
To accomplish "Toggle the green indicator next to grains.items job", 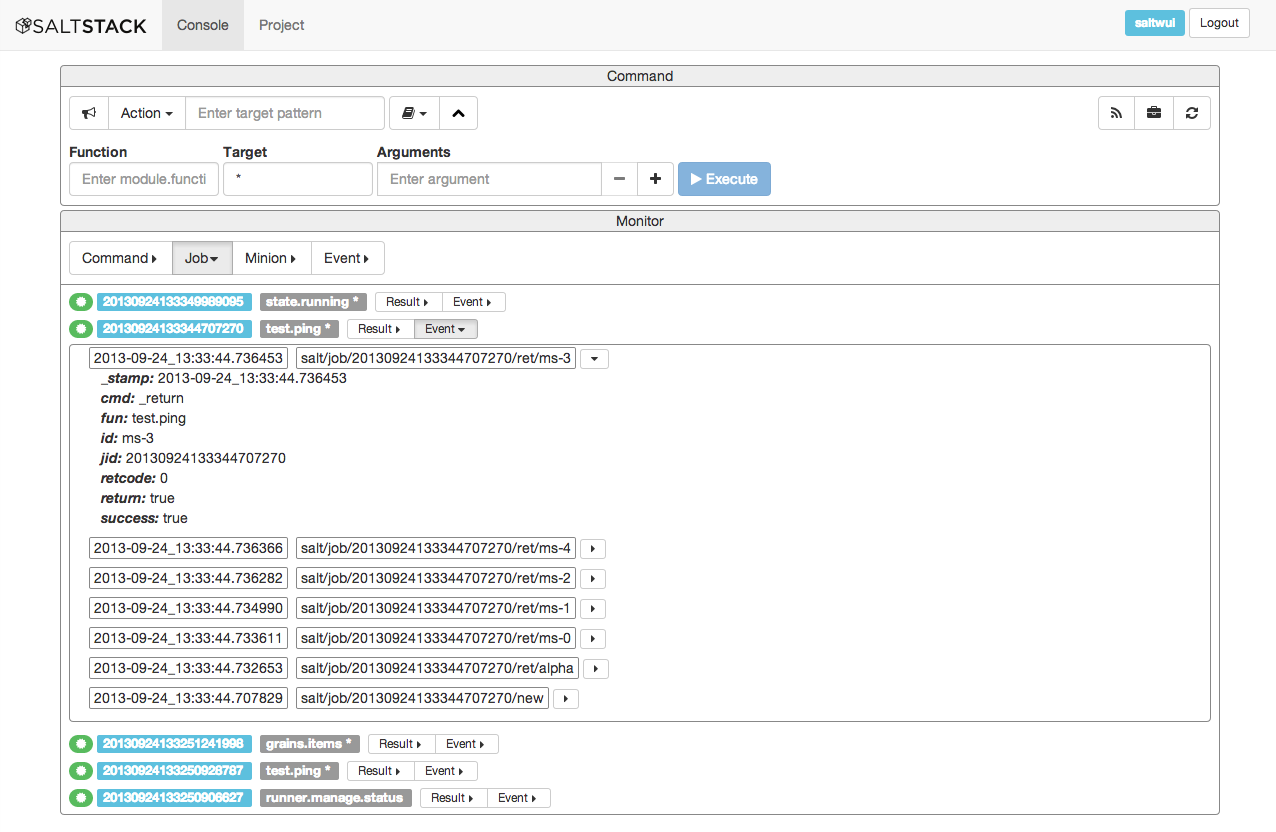I will pos(80,743).
